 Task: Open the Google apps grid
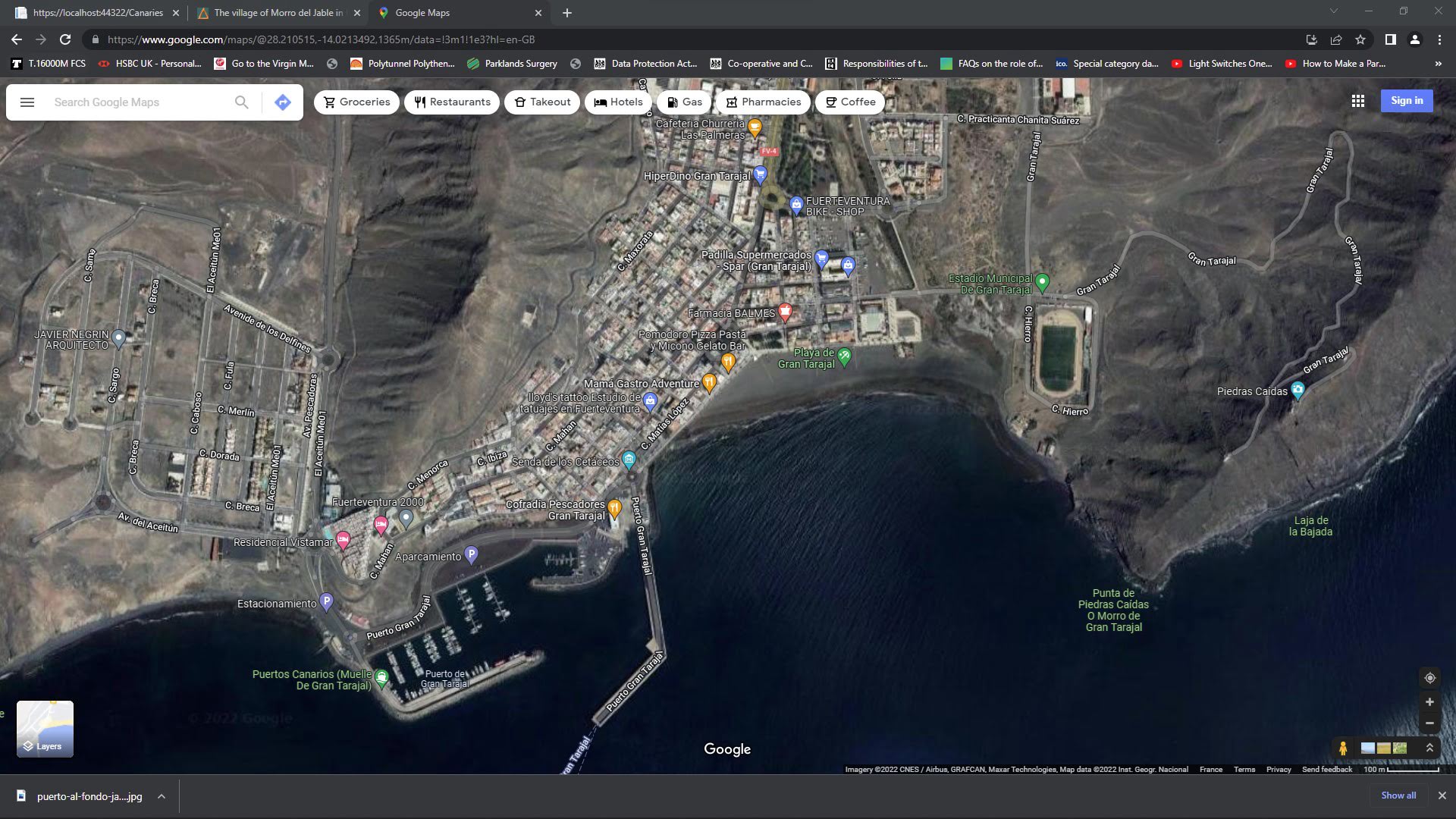pyautogui.click(x=1357, y=101)
